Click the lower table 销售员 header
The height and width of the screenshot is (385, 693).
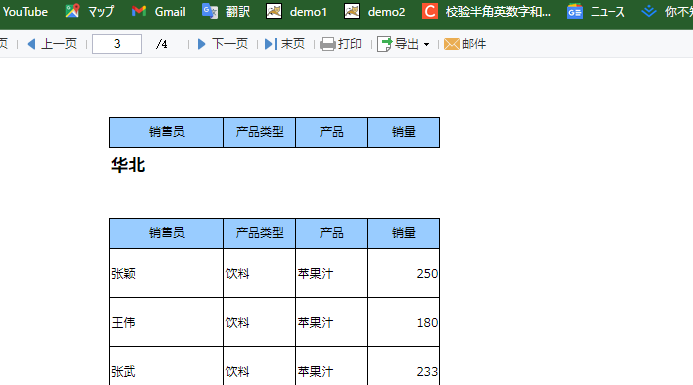[166, 233]
